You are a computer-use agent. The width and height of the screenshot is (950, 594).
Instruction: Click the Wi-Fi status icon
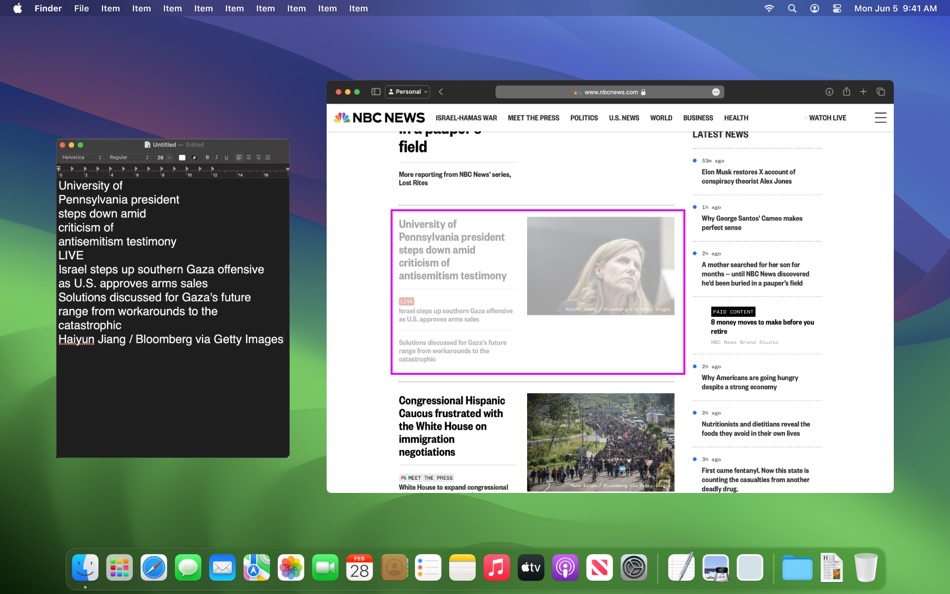(x=769, y=8)
